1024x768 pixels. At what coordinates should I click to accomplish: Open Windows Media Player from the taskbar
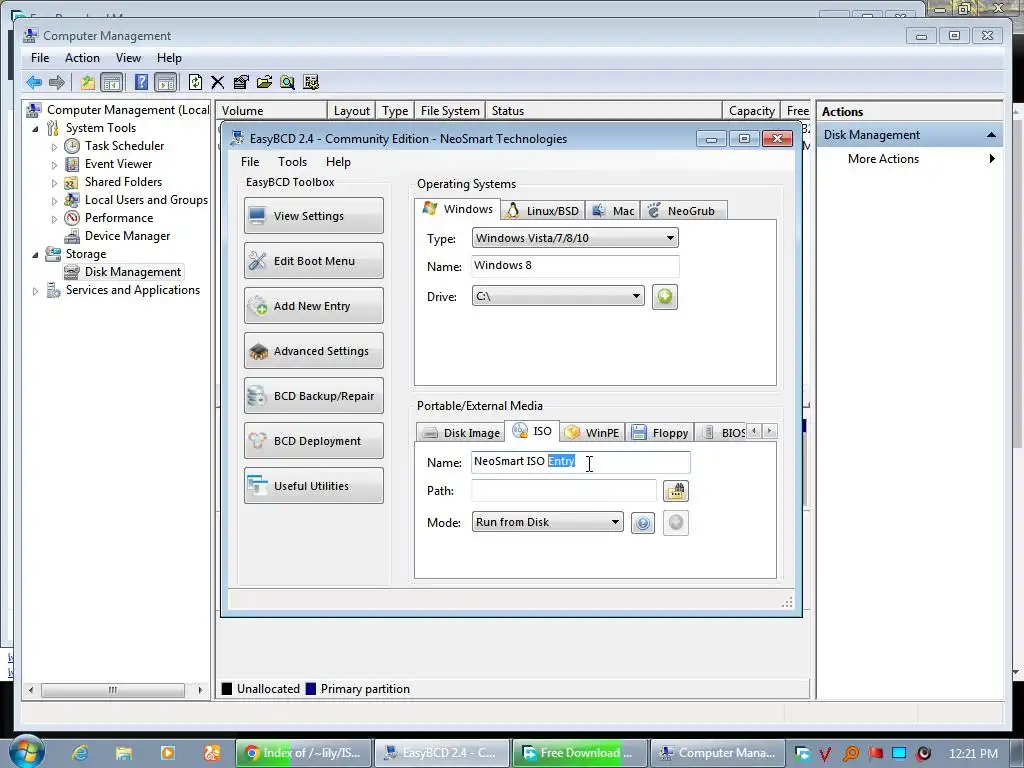(x=167, y=753)
